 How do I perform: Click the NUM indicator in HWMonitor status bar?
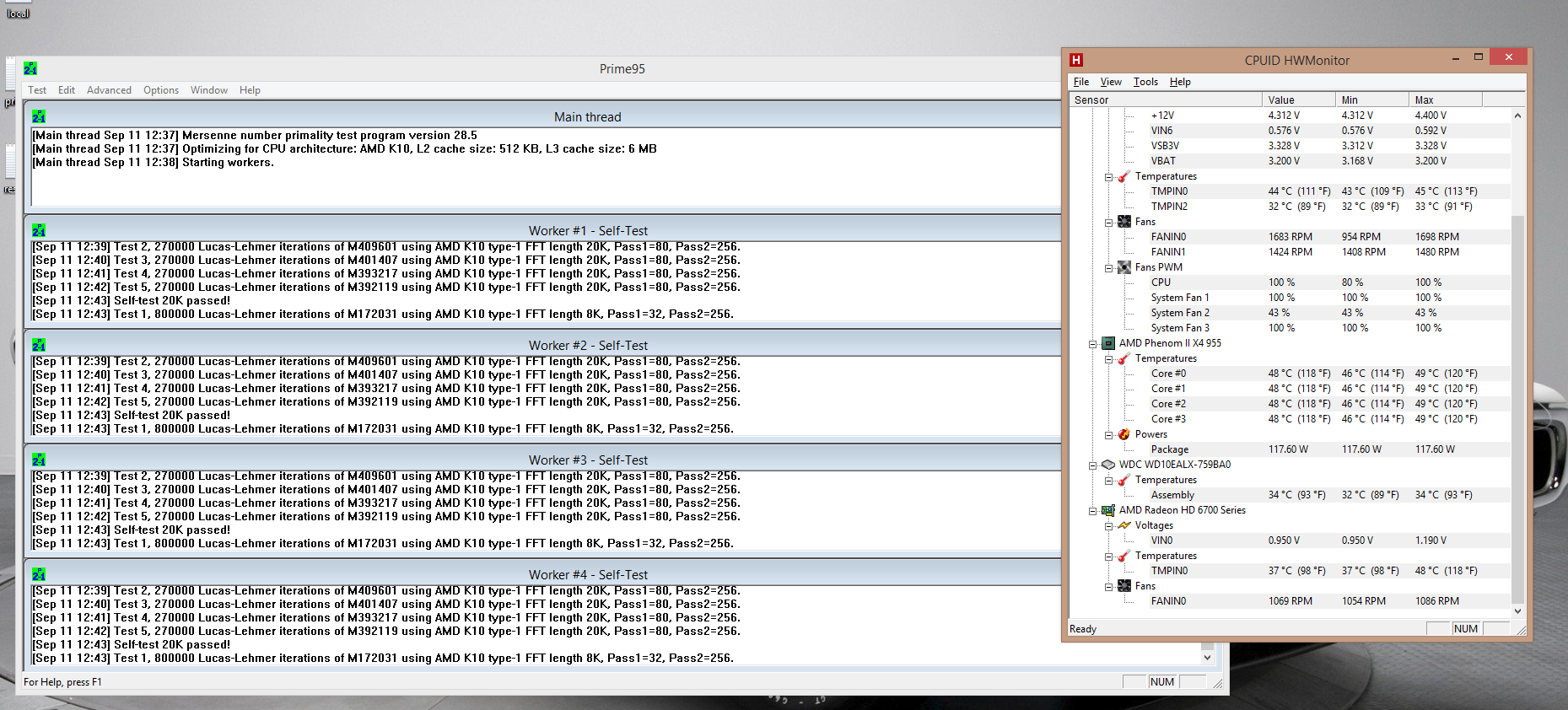pyautogui.click(x=1466, y=629)
